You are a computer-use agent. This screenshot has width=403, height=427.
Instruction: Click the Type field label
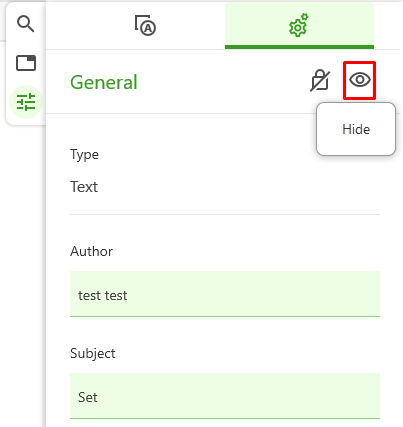coord(84,155)
